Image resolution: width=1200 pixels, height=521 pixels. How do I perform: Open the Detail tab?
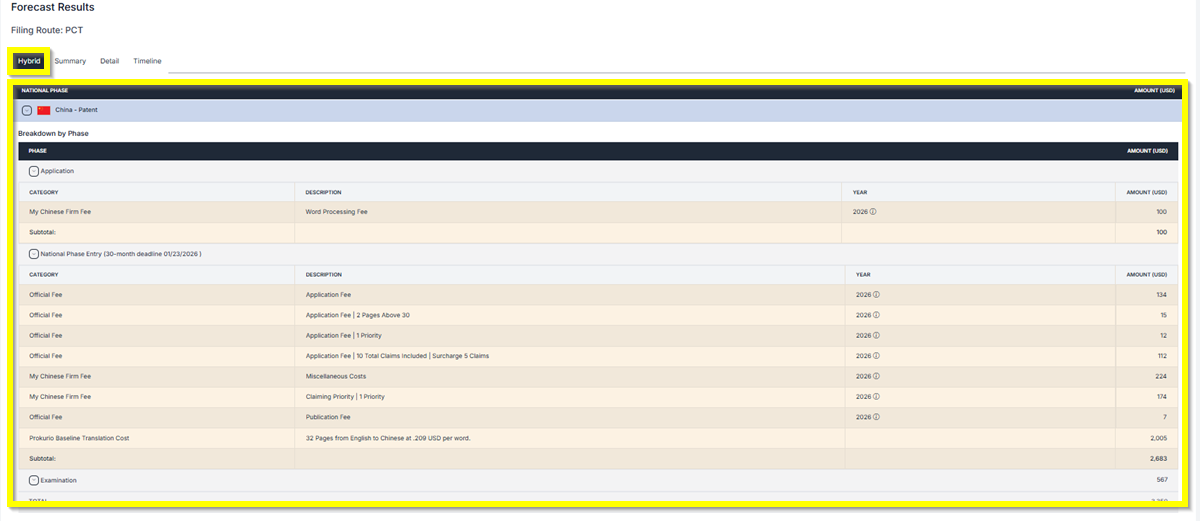[109, 61]
